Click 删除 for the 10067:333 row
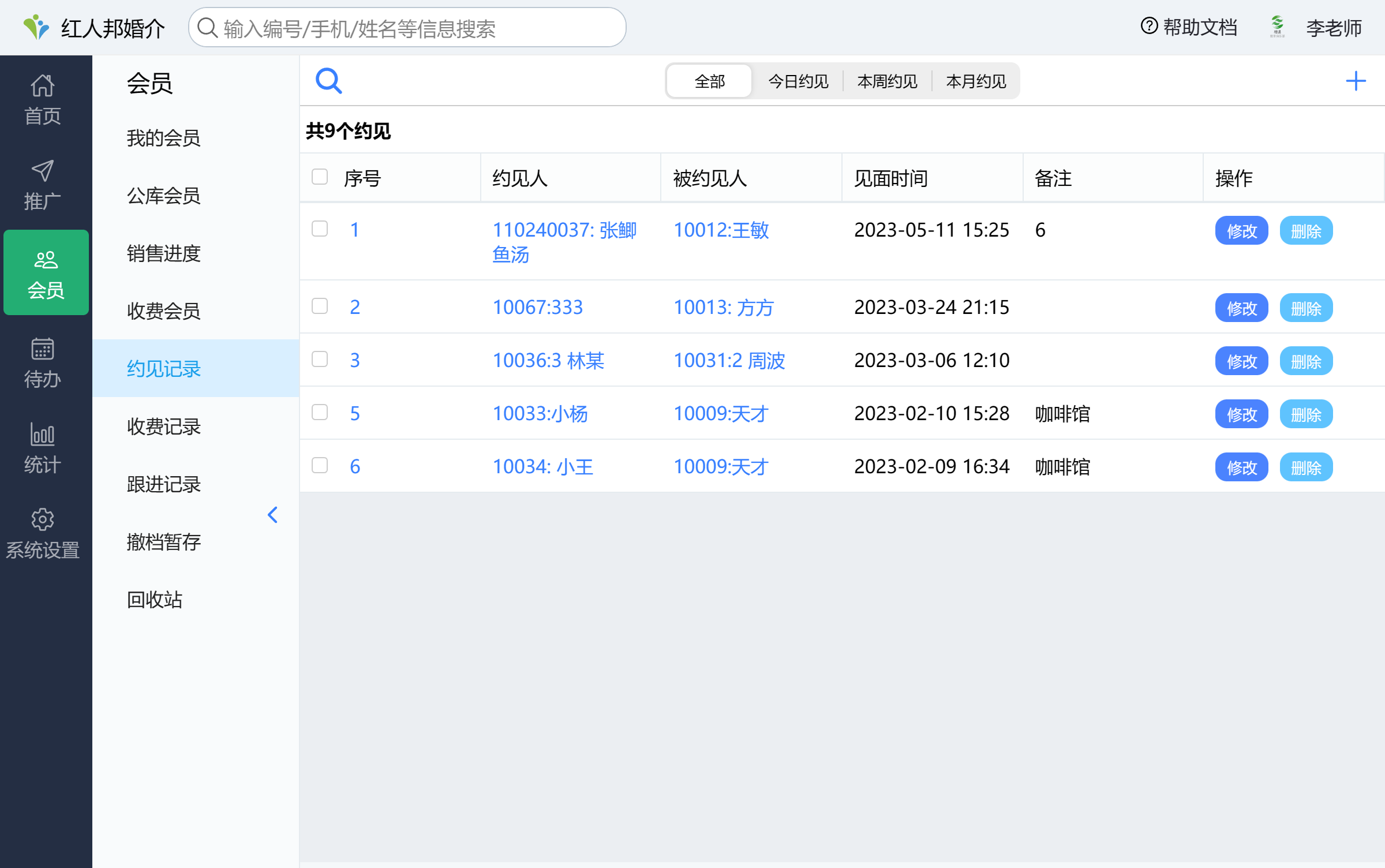Image resolution: width=1385 pixels, height=868 pixels. (1307, 308)
